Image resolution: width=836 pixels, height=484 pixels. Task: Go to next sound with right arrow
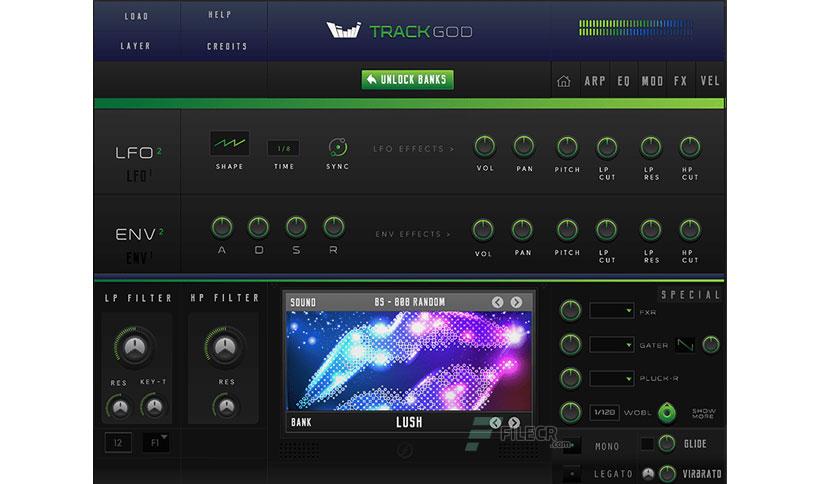(x=516, y=302)
